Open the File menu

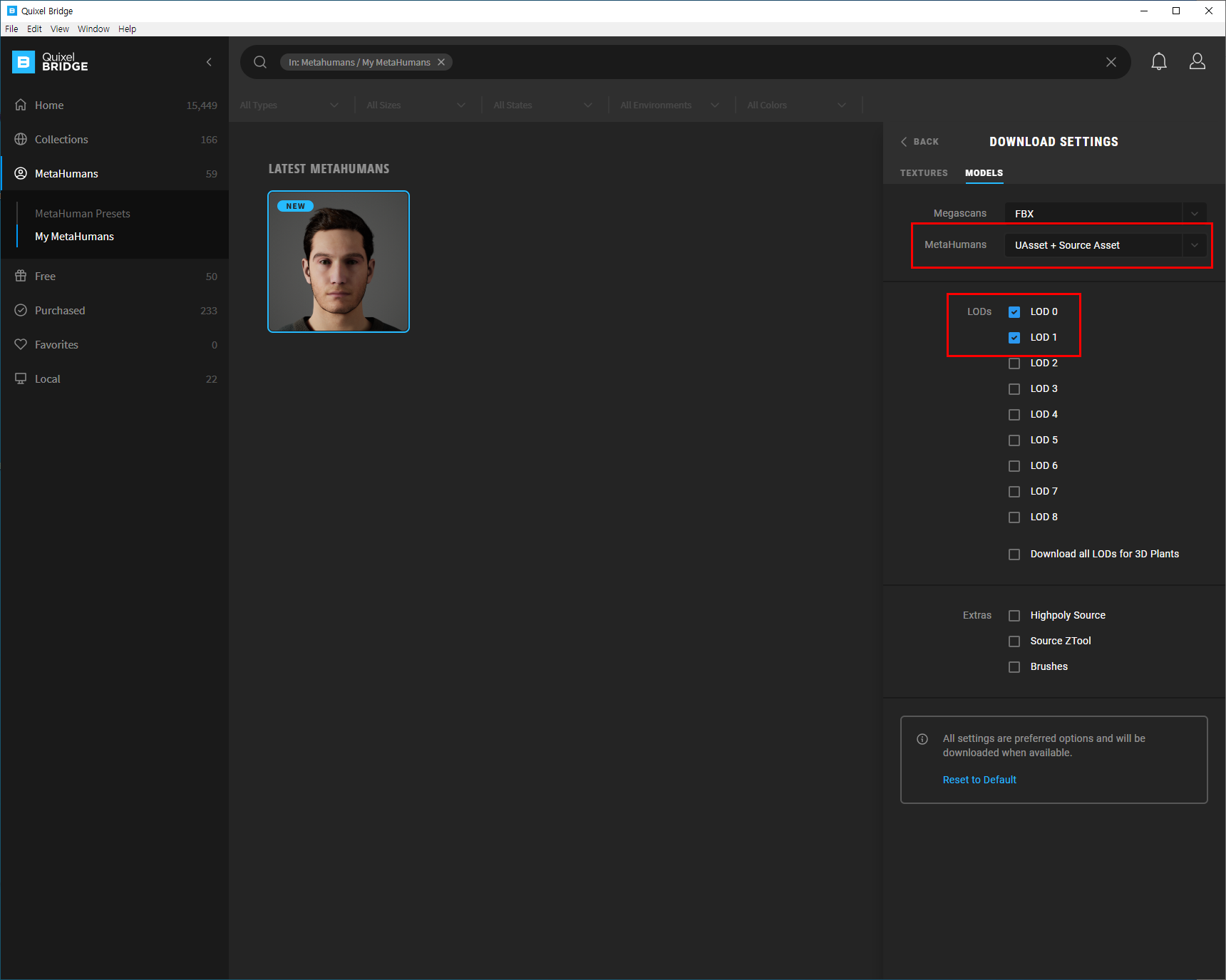pyautogui.click(x=11, y=29)
